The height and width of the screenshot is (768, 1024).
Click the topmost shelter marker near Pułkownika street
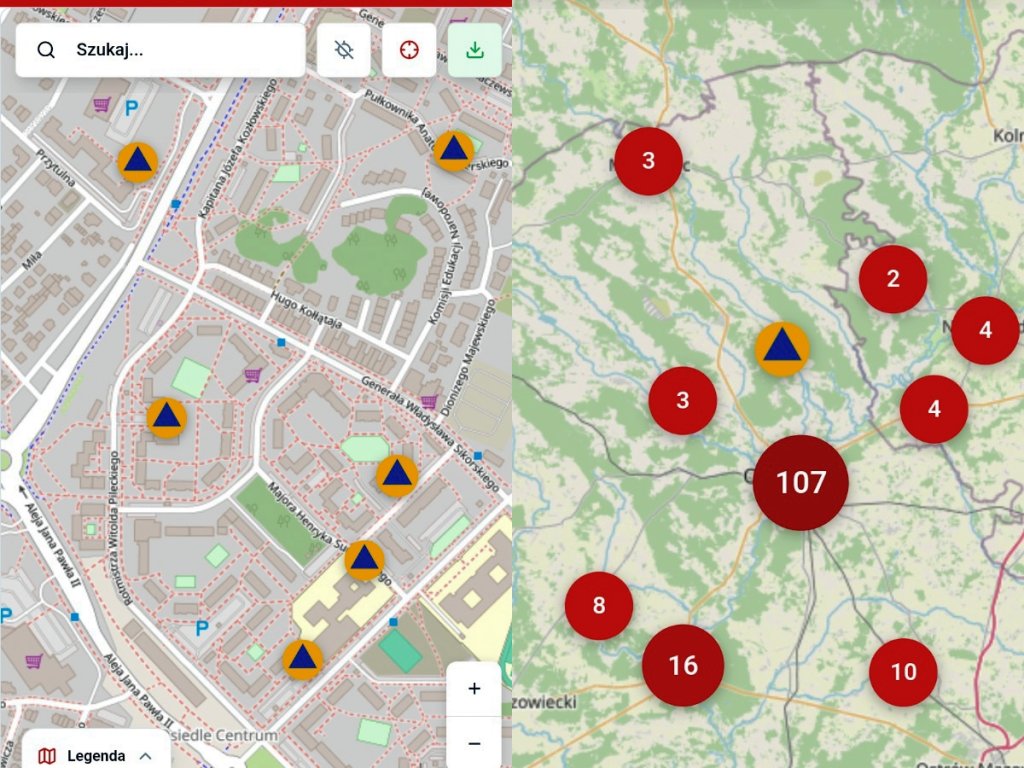pyautogui.click(x=452, y=150)
